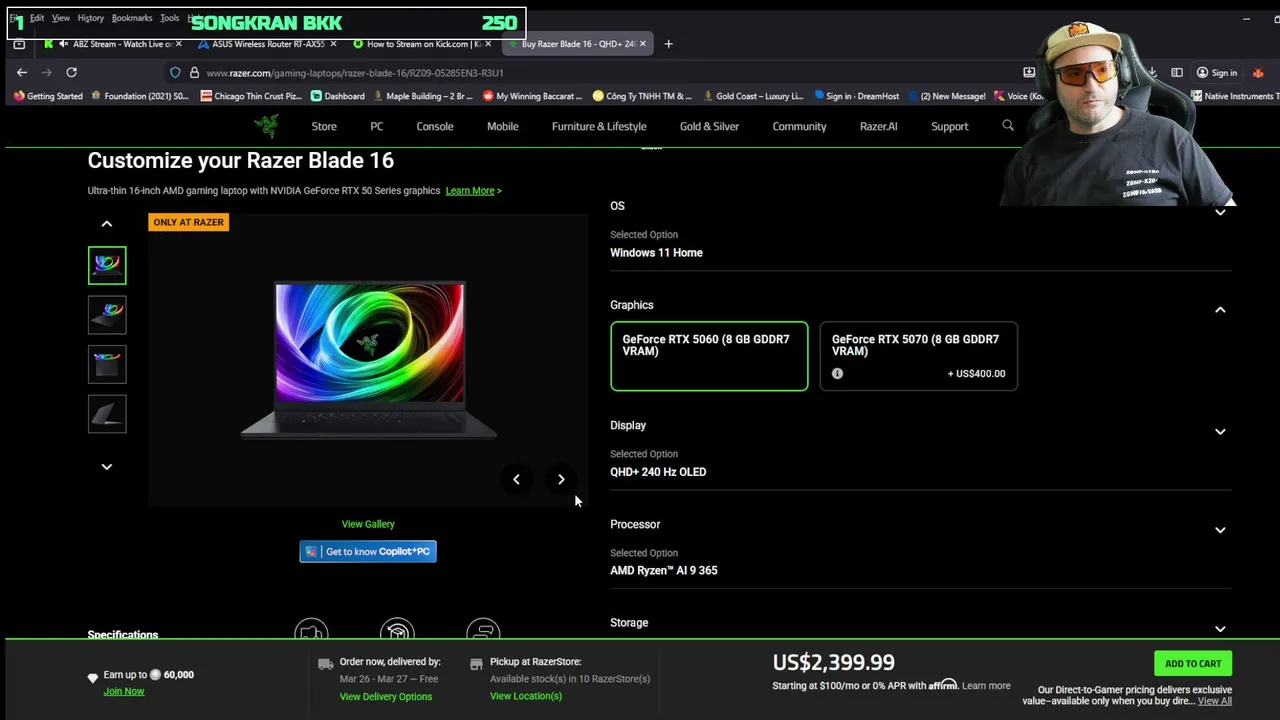Open the Mobile navigation menu
Screen dimensions: 1280x720
click(503, 126)
